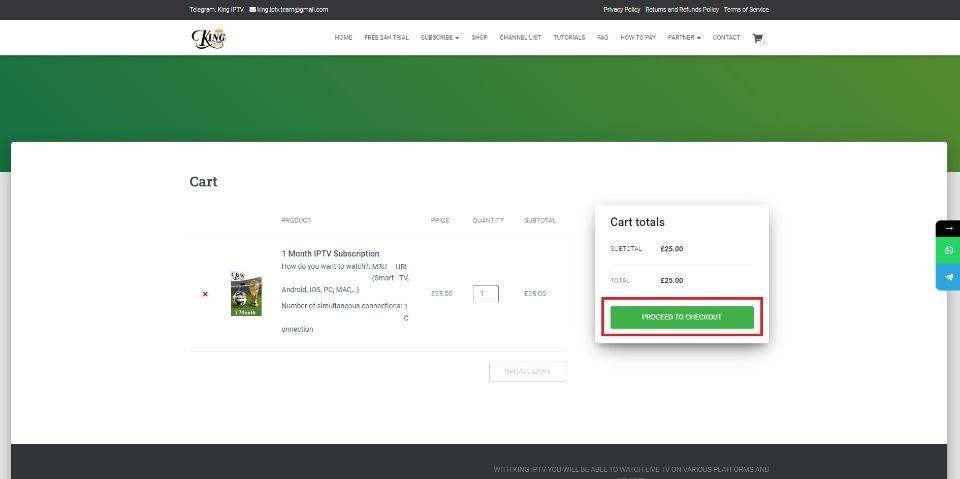Click the Update Cart button
Image resolution: width=960 pixels, height=479 pixels.
(x=528, y=371)
